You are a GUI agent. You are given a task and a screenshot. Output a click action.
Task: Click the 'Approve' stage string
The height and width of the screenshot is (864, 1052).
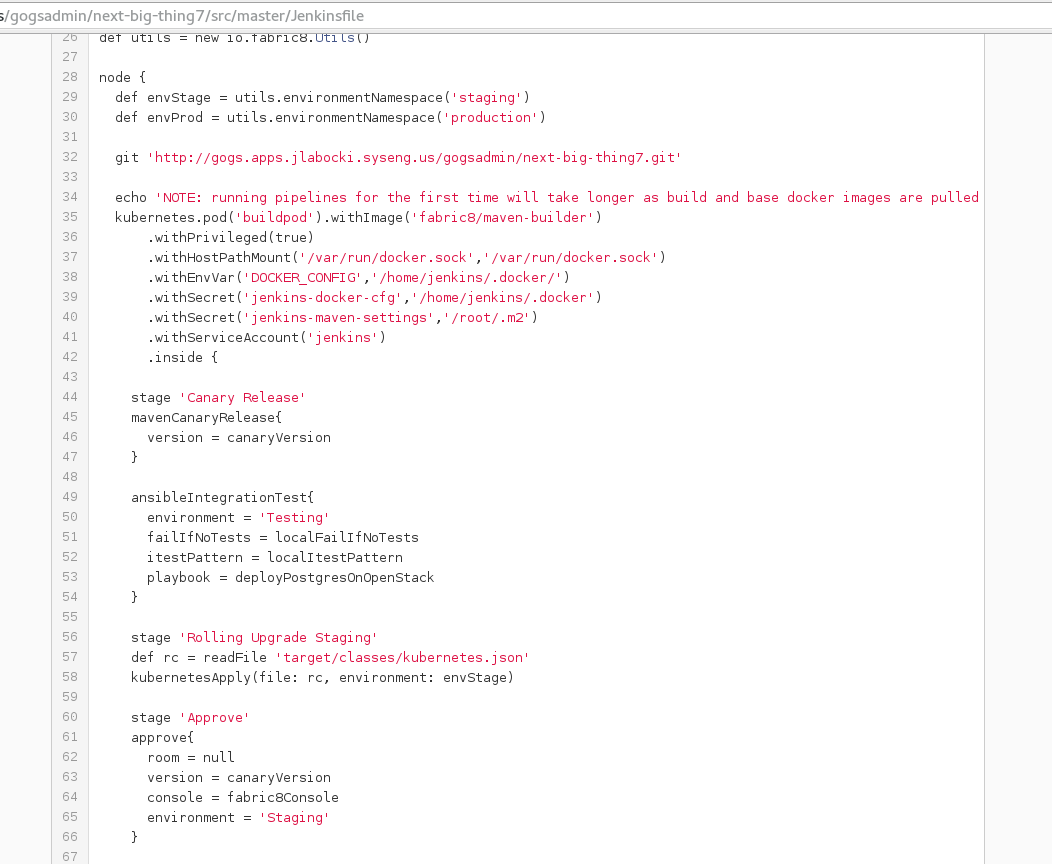214,717
